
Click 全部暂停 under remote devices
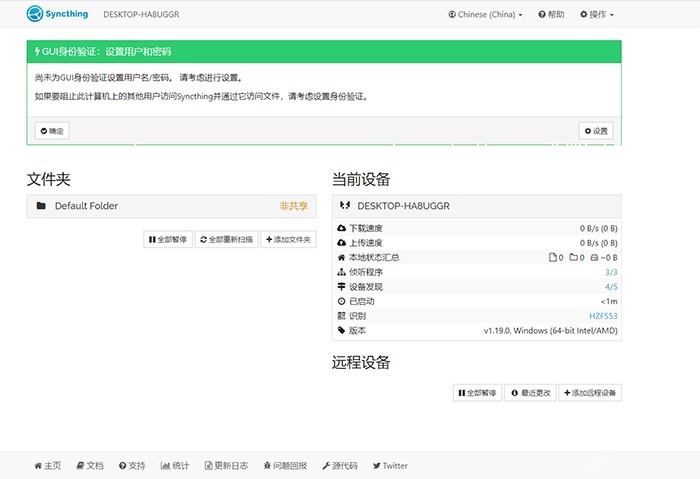pyautogui.click(x=477, y=393)
